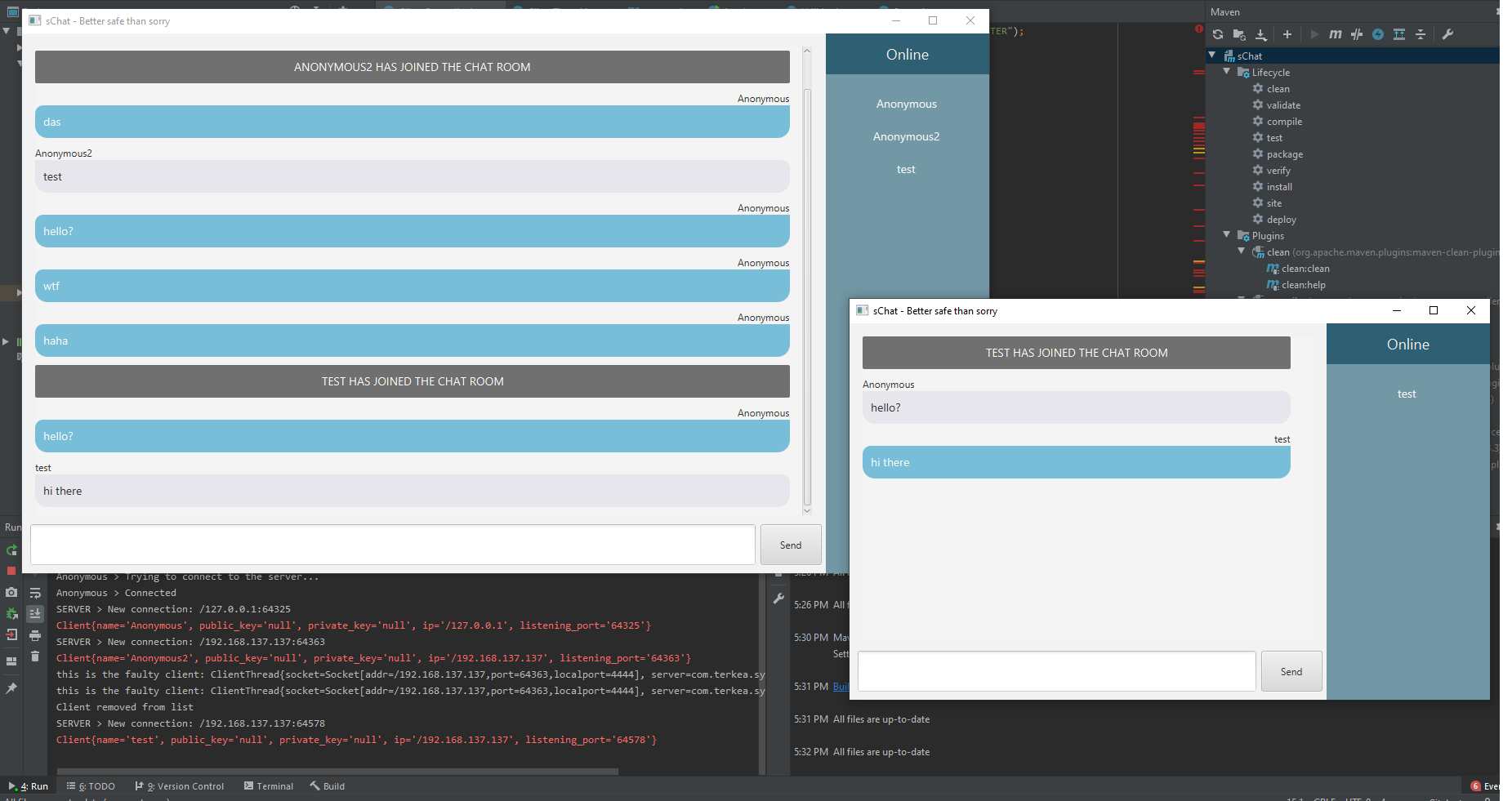Add Maven project with plus icon
The width and height of the screenshot is (1512, 801).
pyautogui.click(x=1287, y=34)
